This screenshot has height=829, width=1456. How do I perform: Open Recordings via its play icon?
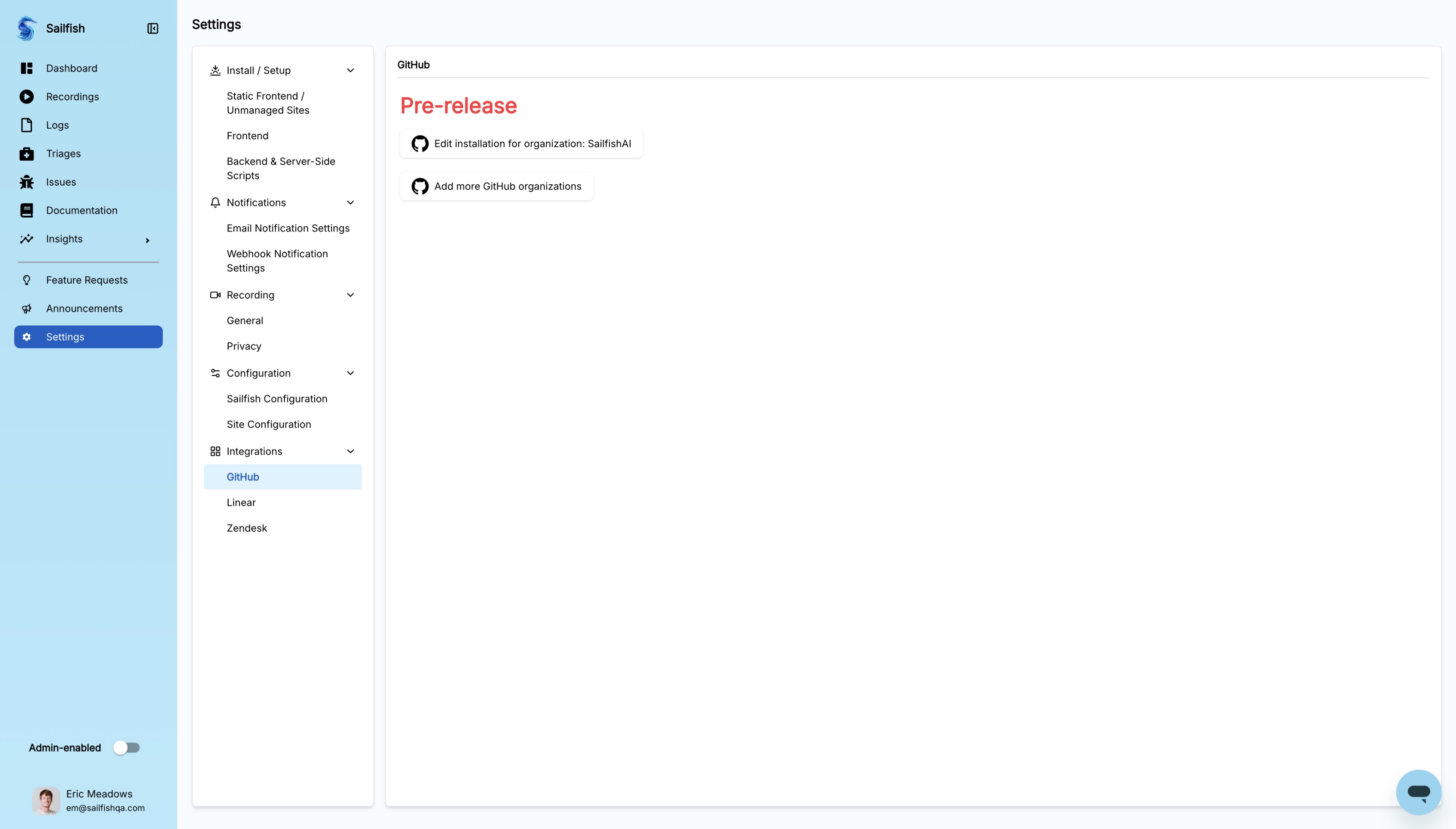(27, 96)
